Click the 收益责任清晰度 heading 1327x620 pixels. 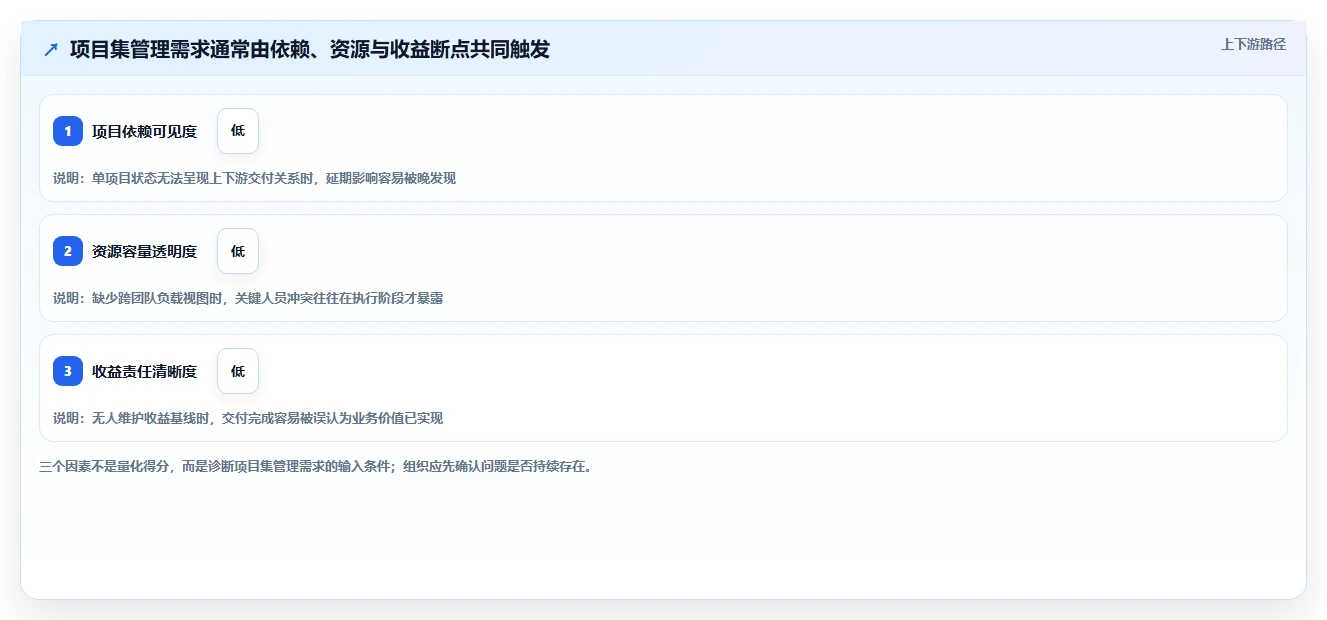coord(145,371)
